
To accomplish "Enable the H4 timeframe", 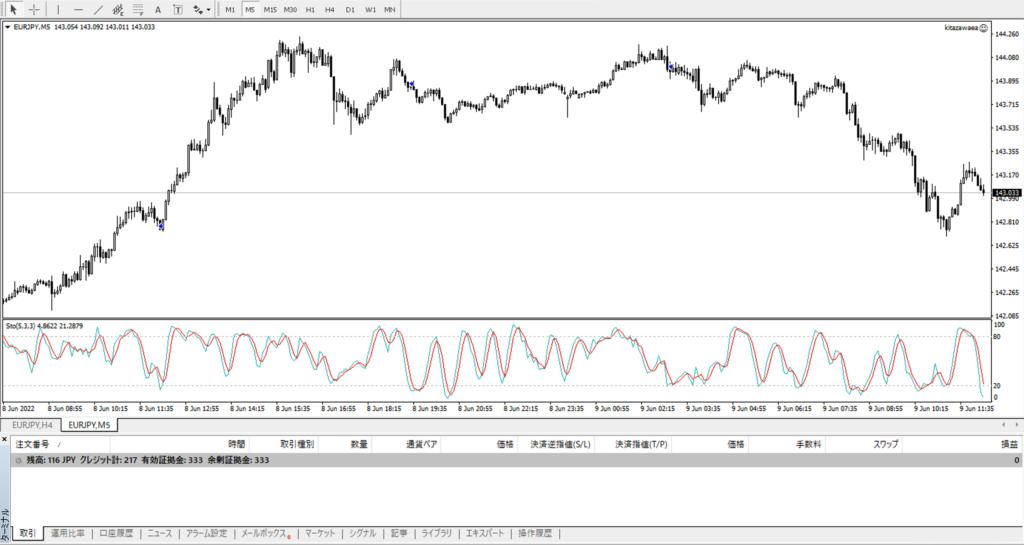I will (329, 9).
